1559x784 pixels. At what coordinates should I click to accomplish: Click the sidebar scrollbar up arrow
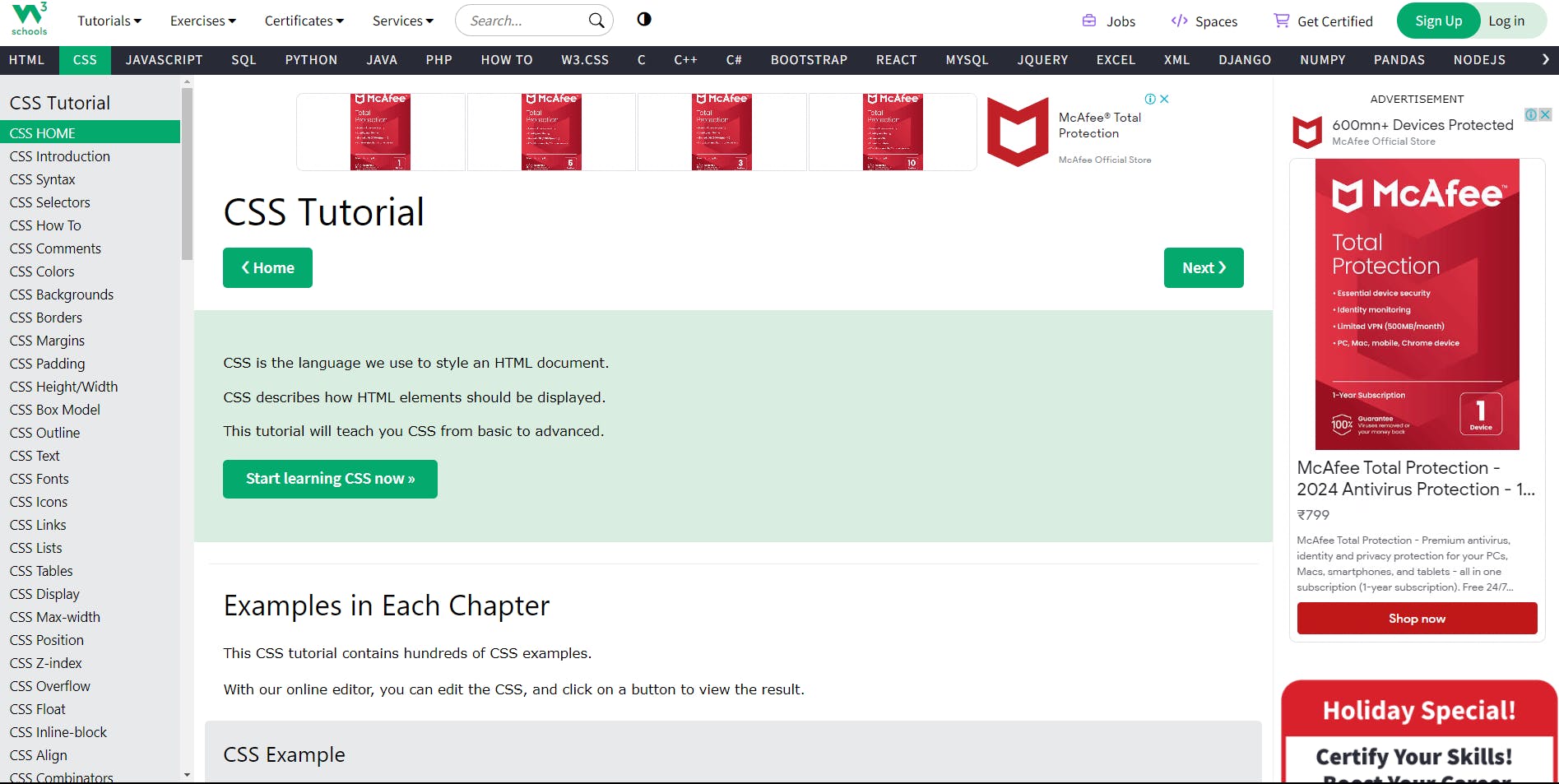(187, 82)
